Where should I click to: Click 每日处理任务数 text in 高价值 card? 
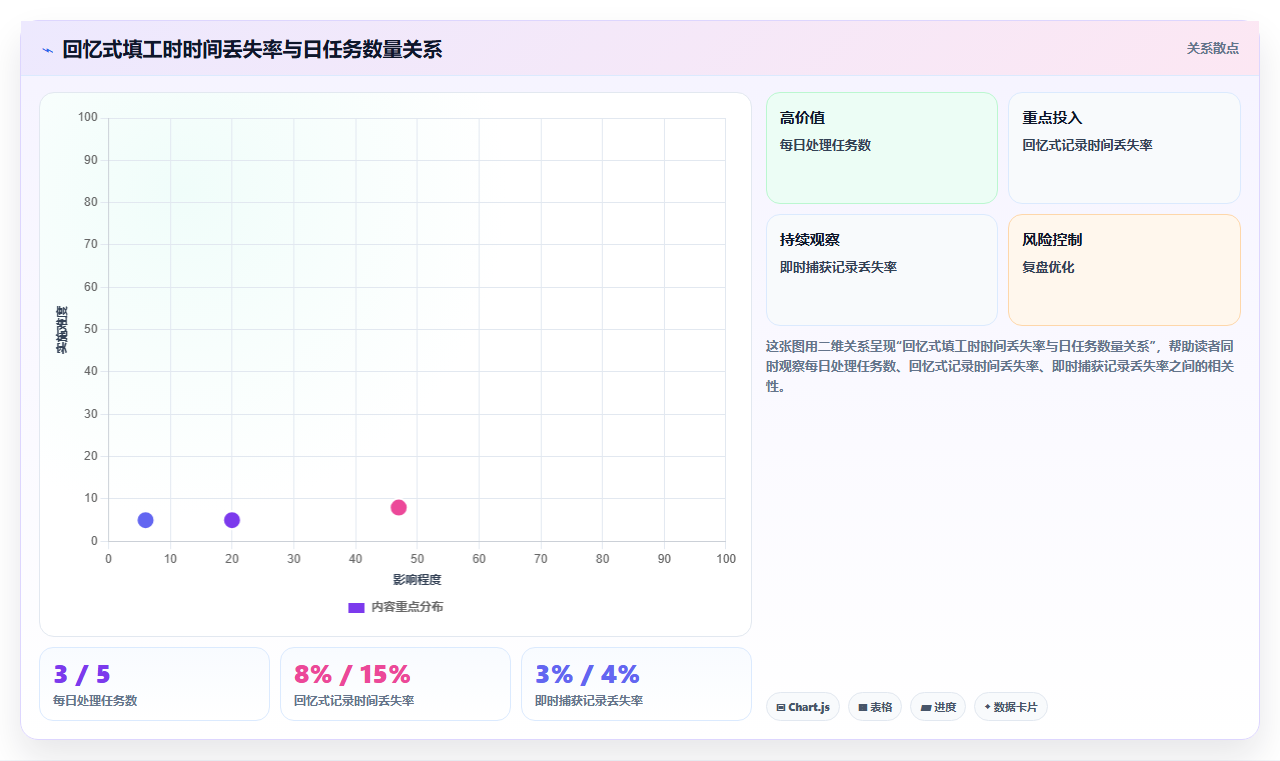(x=825, y=145)
